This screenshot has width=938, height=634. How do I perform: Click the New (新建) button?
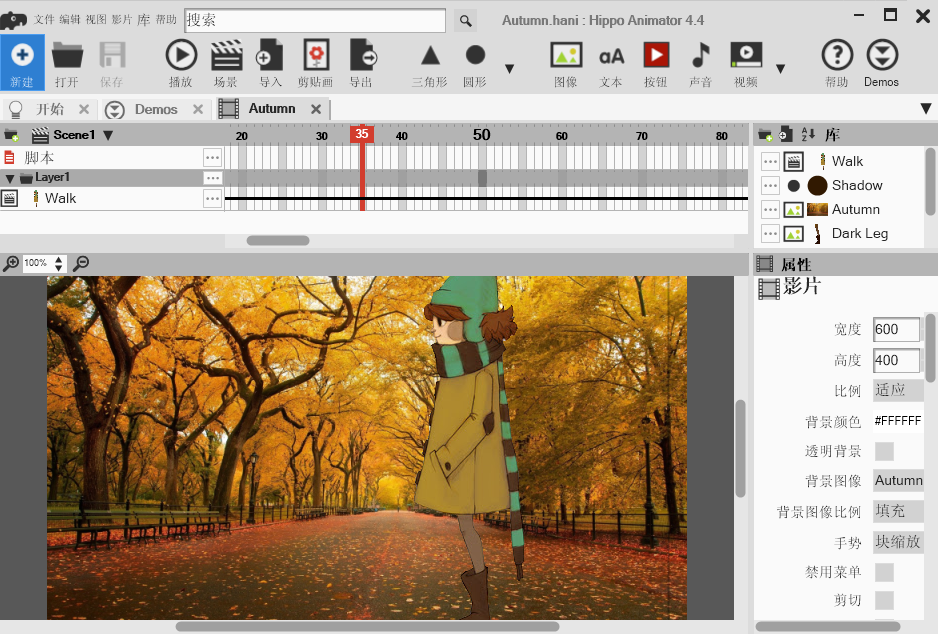(22, 63)
